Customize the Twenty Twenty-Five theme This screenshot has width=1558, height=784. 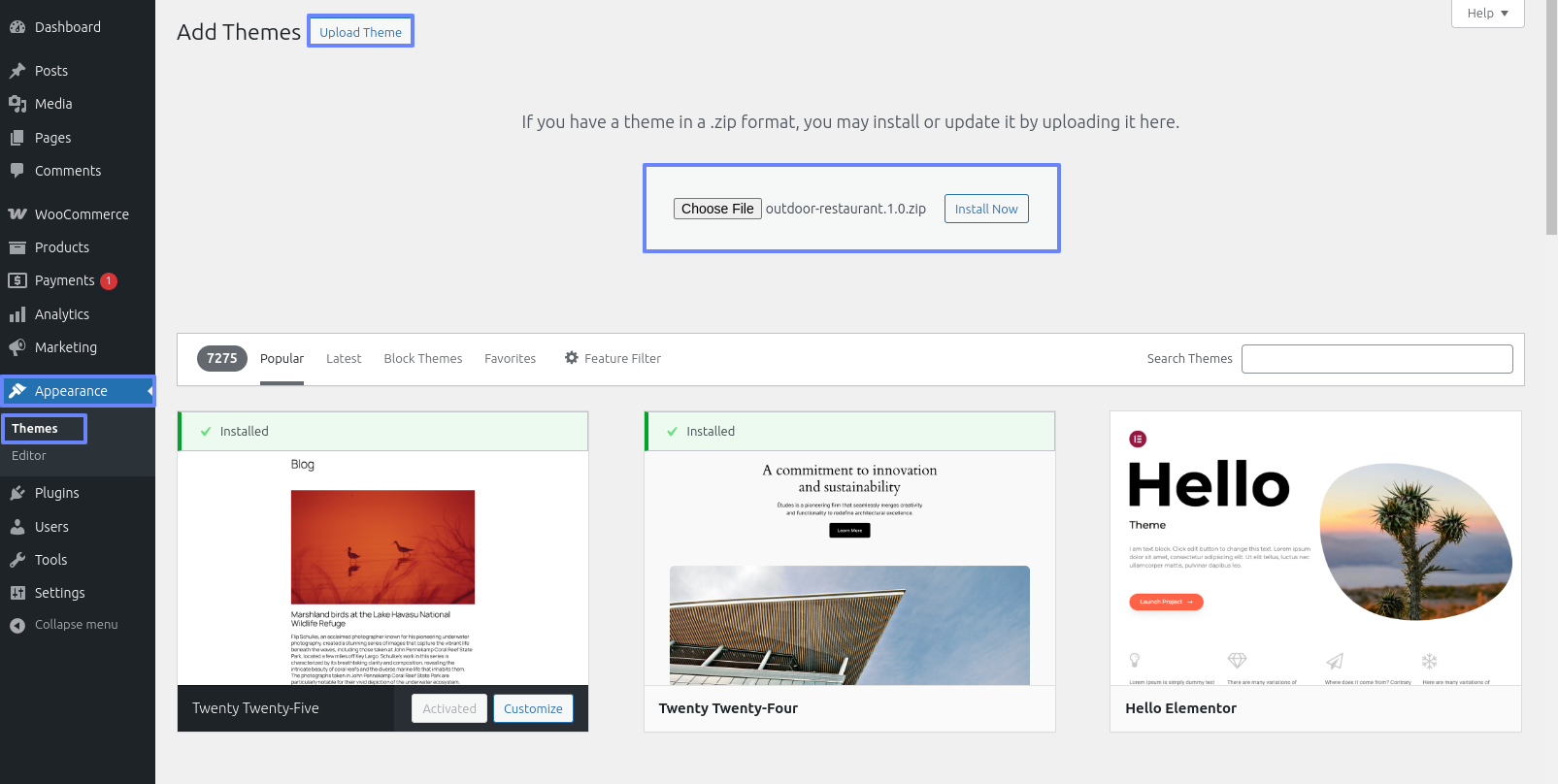coord(533,708)
